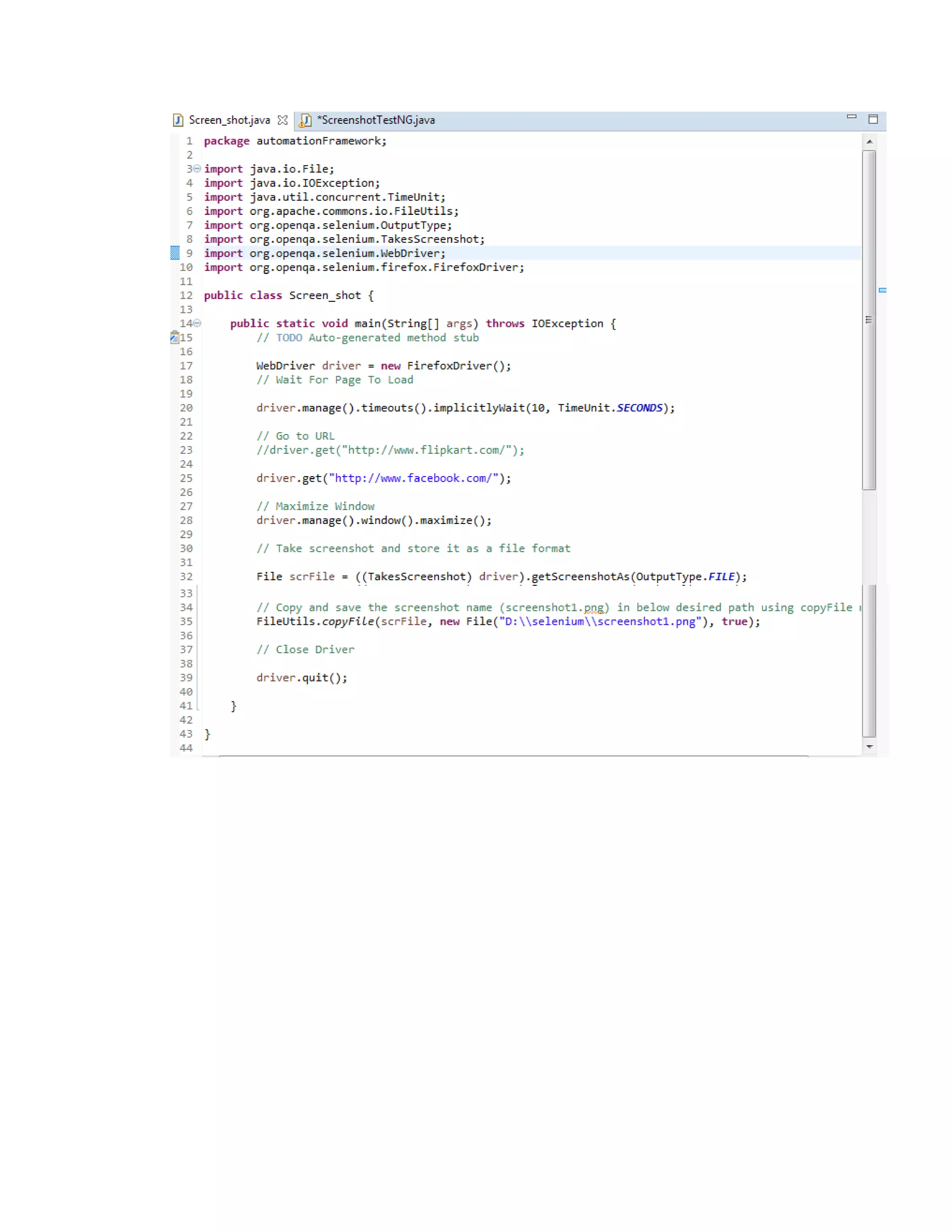952x1232 pixels.
Task: Switch to the ScreenshotTestNG.java tab
Action: pos(376,120)
